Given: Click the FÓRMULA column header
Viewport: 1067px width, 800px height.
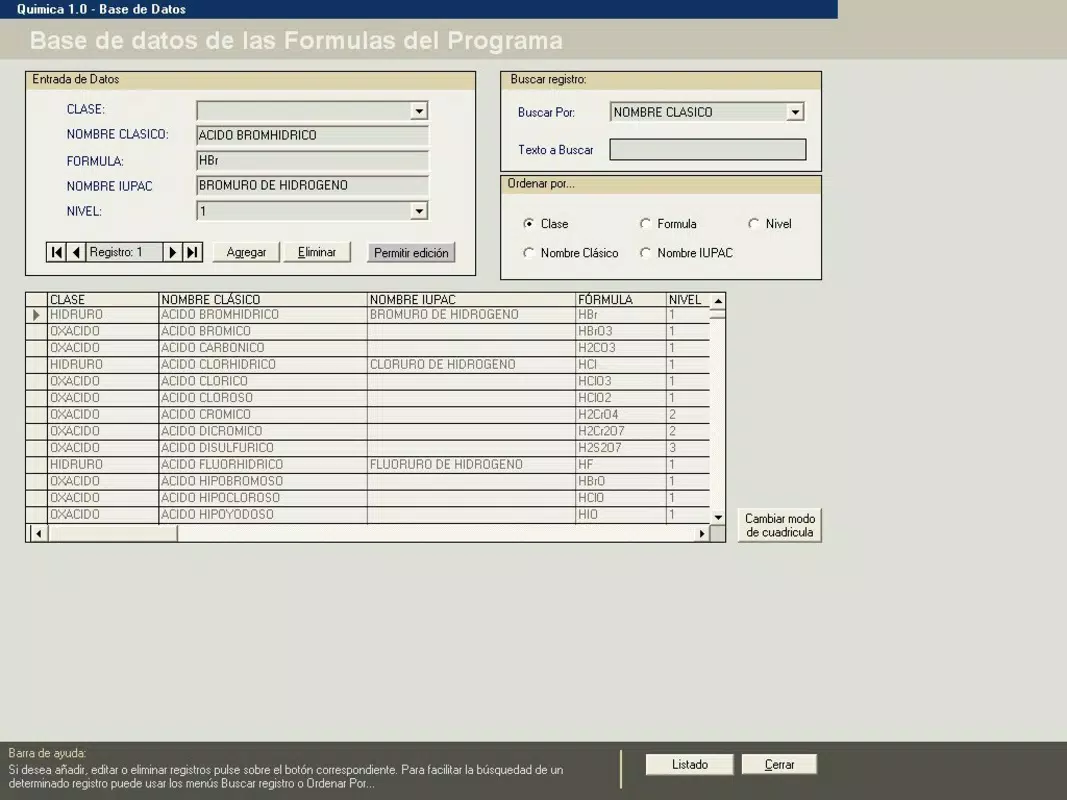Looking at the screenshot, I should [621, 300].
